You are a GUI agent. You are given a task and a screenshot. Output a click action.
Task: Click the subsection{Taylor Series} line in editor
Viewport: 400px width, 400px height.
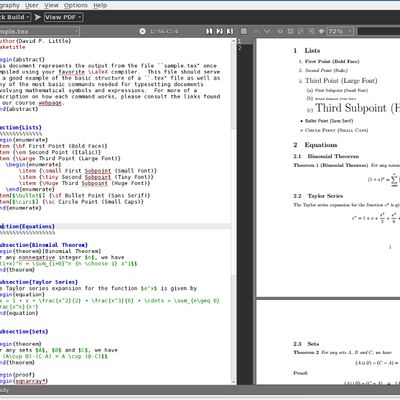pyautogui.click(x=39, y=282)
